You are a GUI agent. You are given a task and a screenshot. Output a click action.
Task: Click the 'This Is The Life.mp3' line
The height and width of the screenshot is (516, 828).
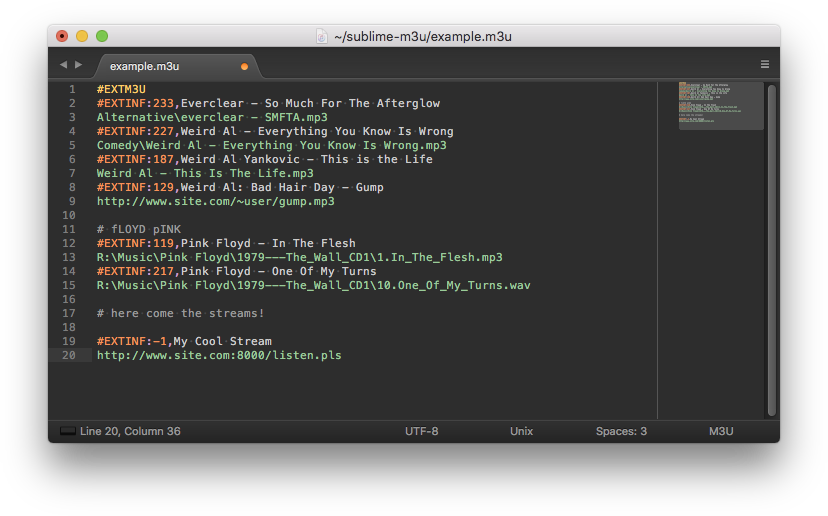pyautogui.click(x=205, y=173)
